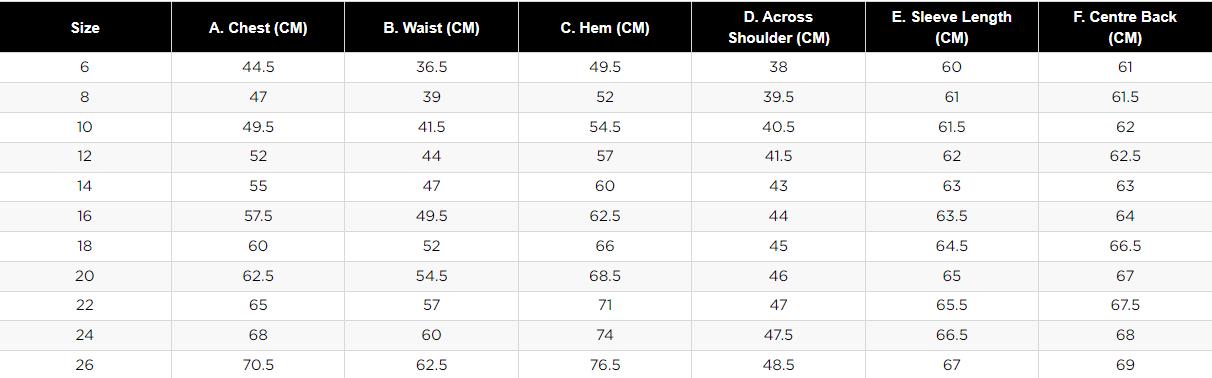Viewport: 1212px width, 378px height.
Task: Click waist value 49.5 for size 16
Action: pos(431,216)
